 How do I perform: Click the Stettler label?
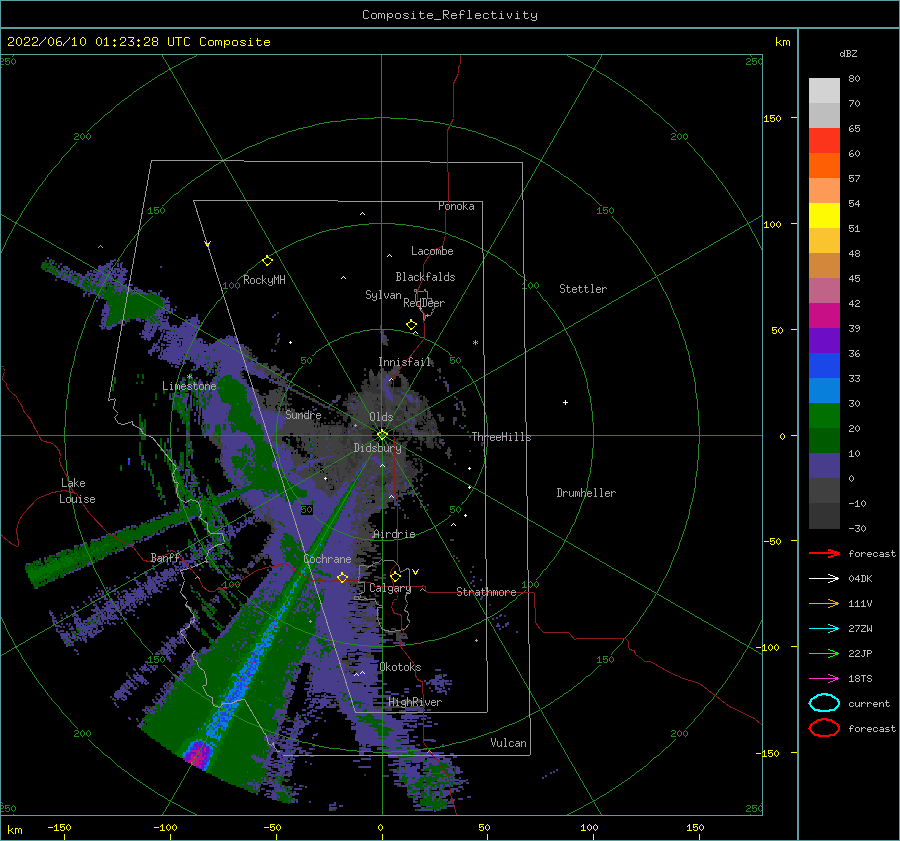(x=583, y=289)
